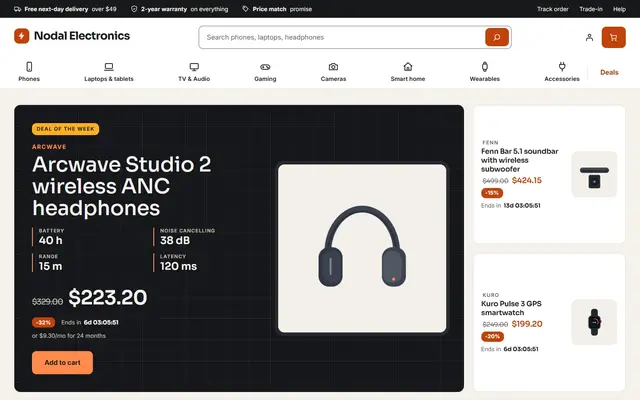Click the Nodal Electronics lightning logo
The image size is (640, 400).
coord(22,36)
